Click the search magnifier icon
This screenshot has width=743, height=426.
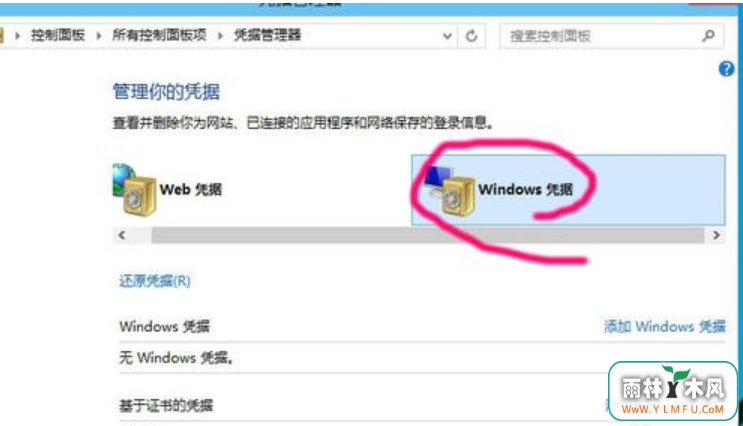(x=708, y=36)
